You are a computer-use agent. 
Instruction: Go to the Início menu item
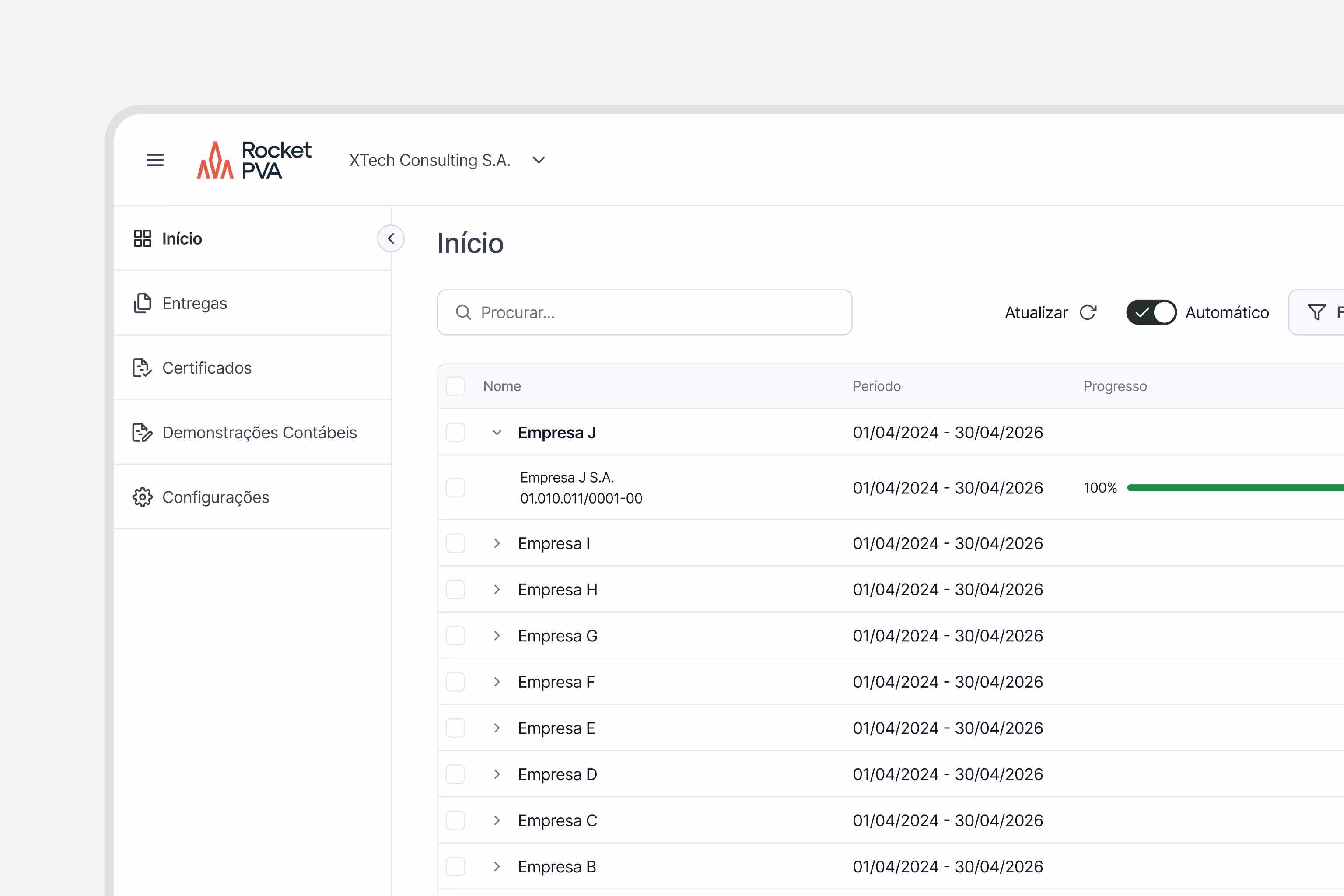tap(182, 239)
